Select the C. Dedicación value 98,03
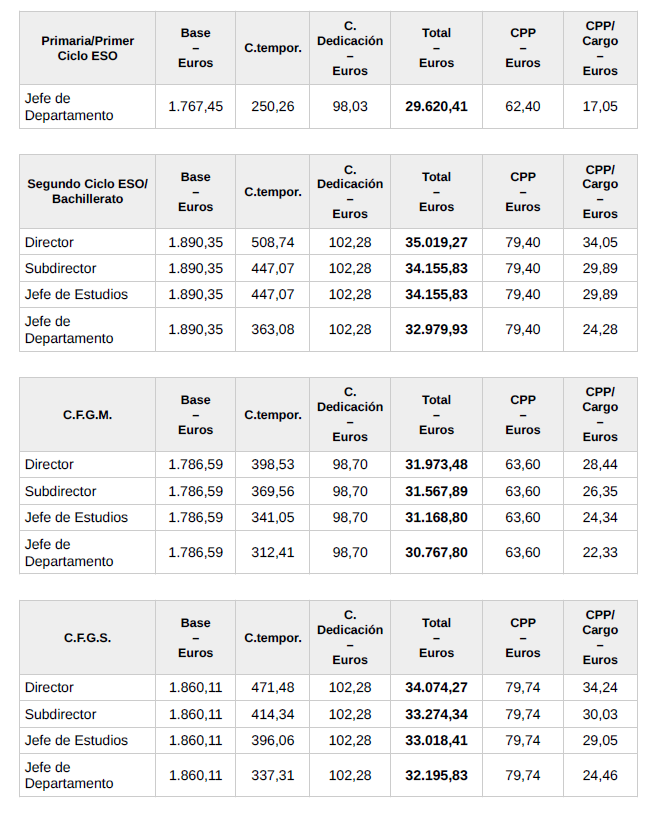The image size is (665, 828). (x=350, y=106)
